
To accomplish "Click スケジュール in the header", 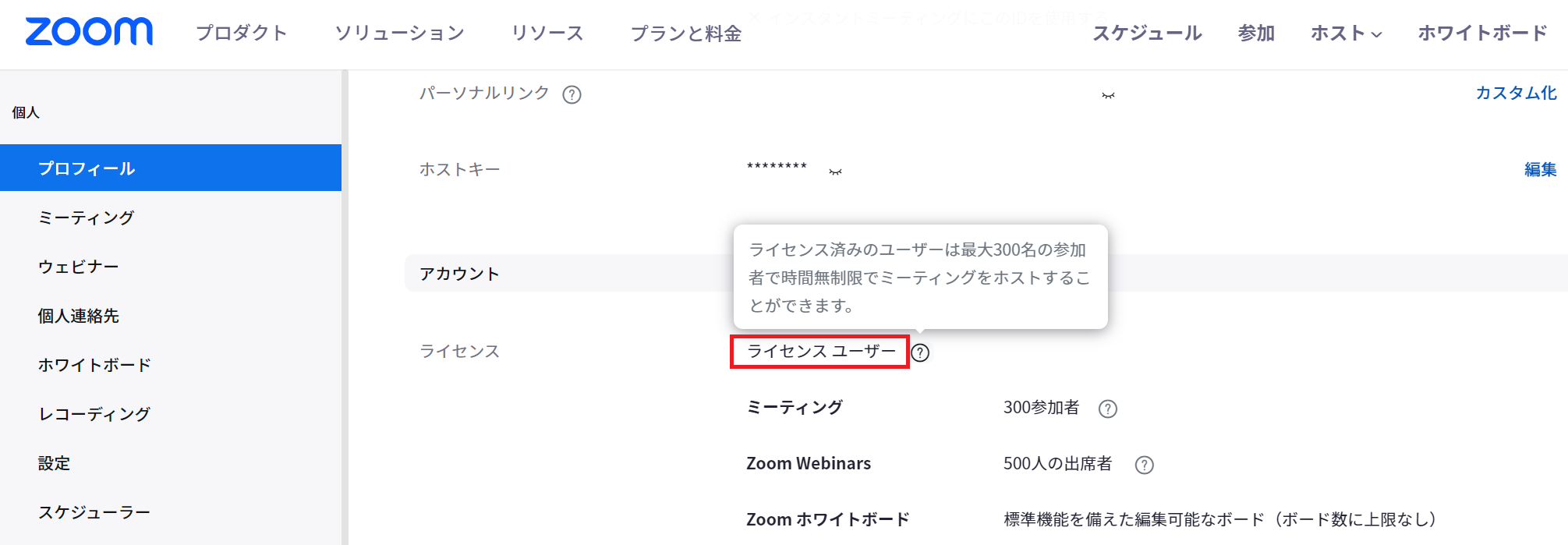I will coord(1146,34).
